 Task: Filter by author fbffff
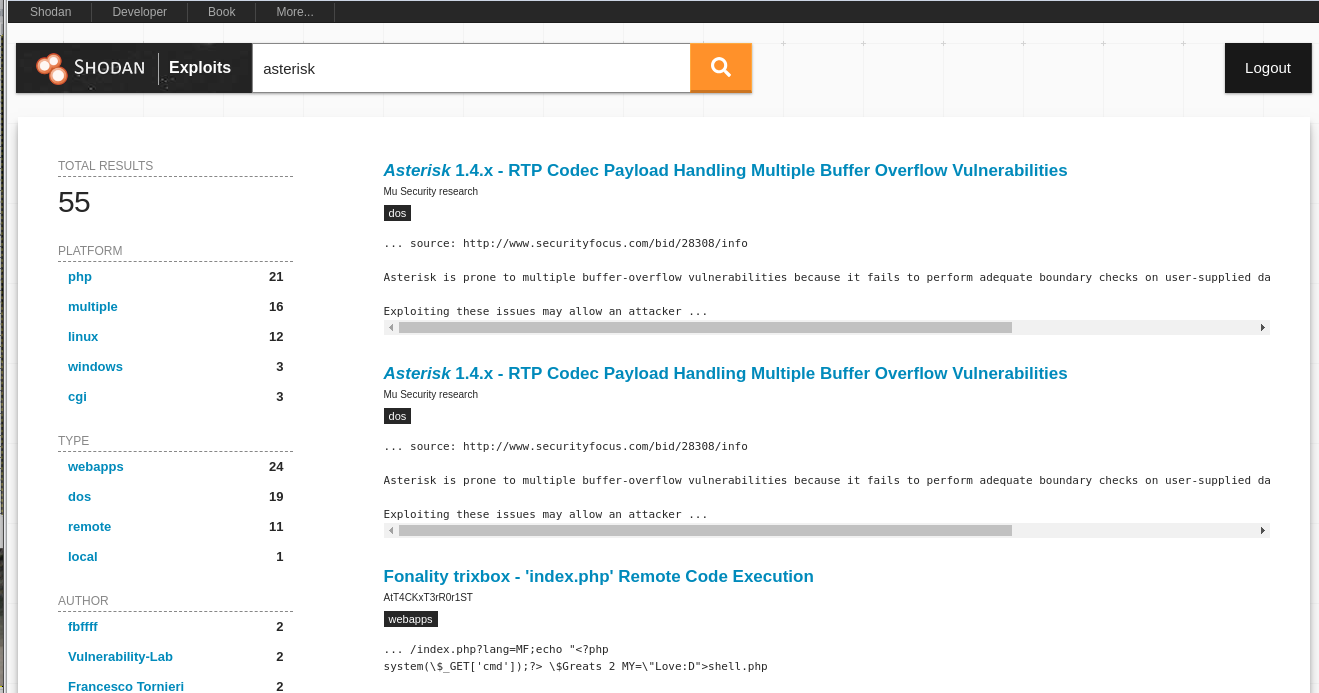pyautogui.click(x=83, y=627)
